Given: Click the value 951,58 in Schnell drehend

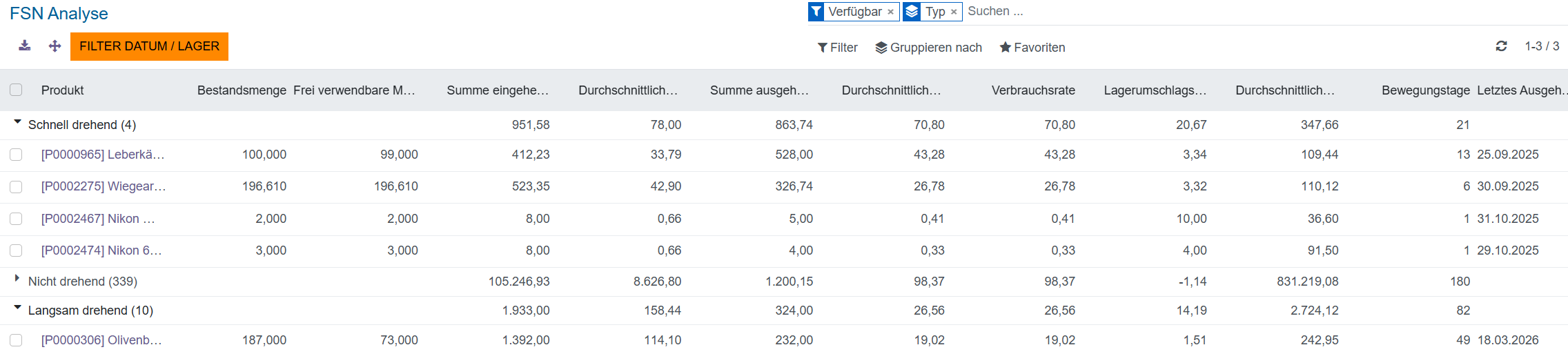Looking at the screenshot, I should pyautogui.click(x=531, y=125).
